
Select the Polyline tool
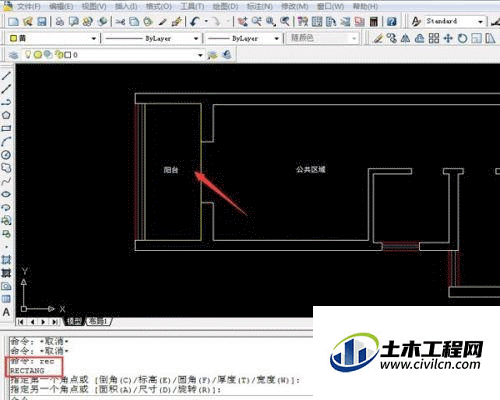(6, 102)
